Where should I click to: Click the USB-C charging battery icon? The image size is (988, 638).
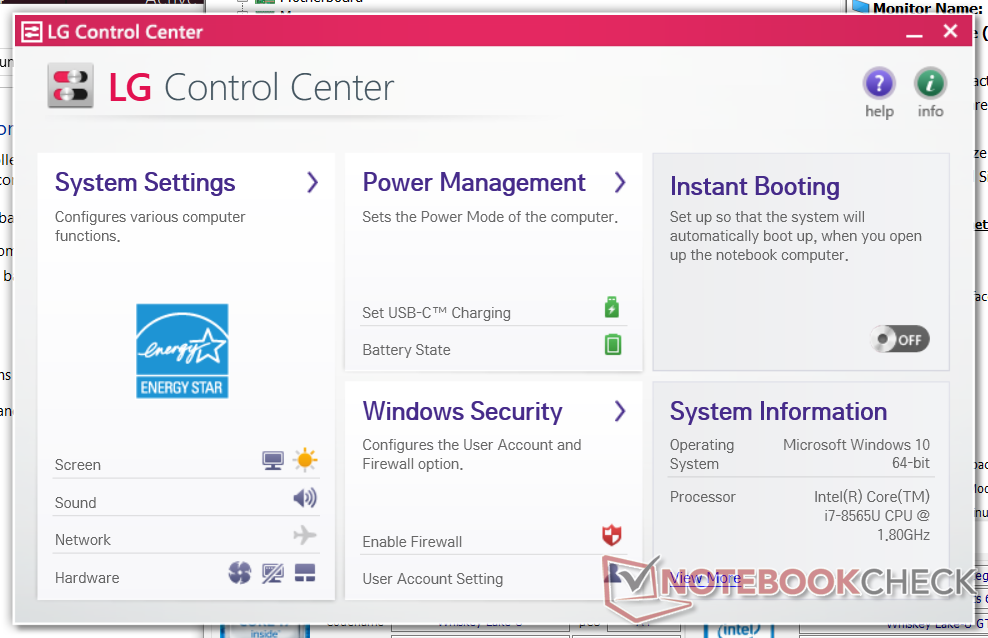pyautogui.click(x=612, y=308)
